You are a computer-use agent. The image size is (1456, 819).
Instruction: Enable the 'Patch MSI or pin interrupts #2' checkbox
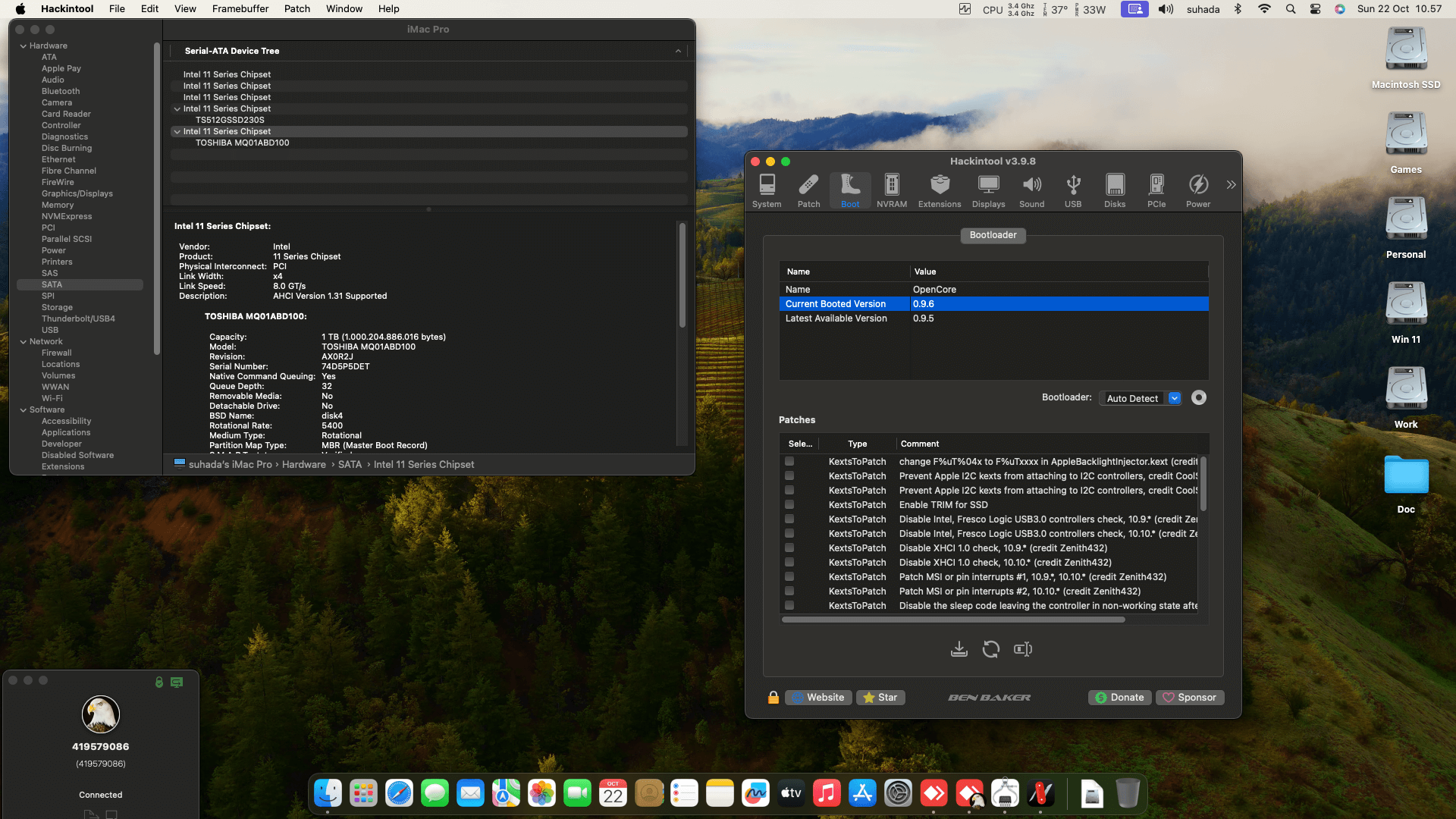pos(789,591)
